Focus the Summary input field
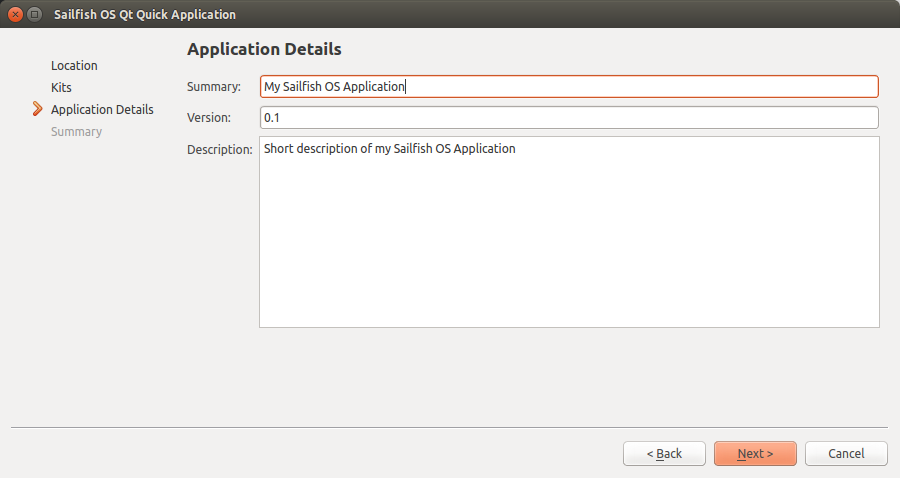900x478 pixels. coord(568,87)
